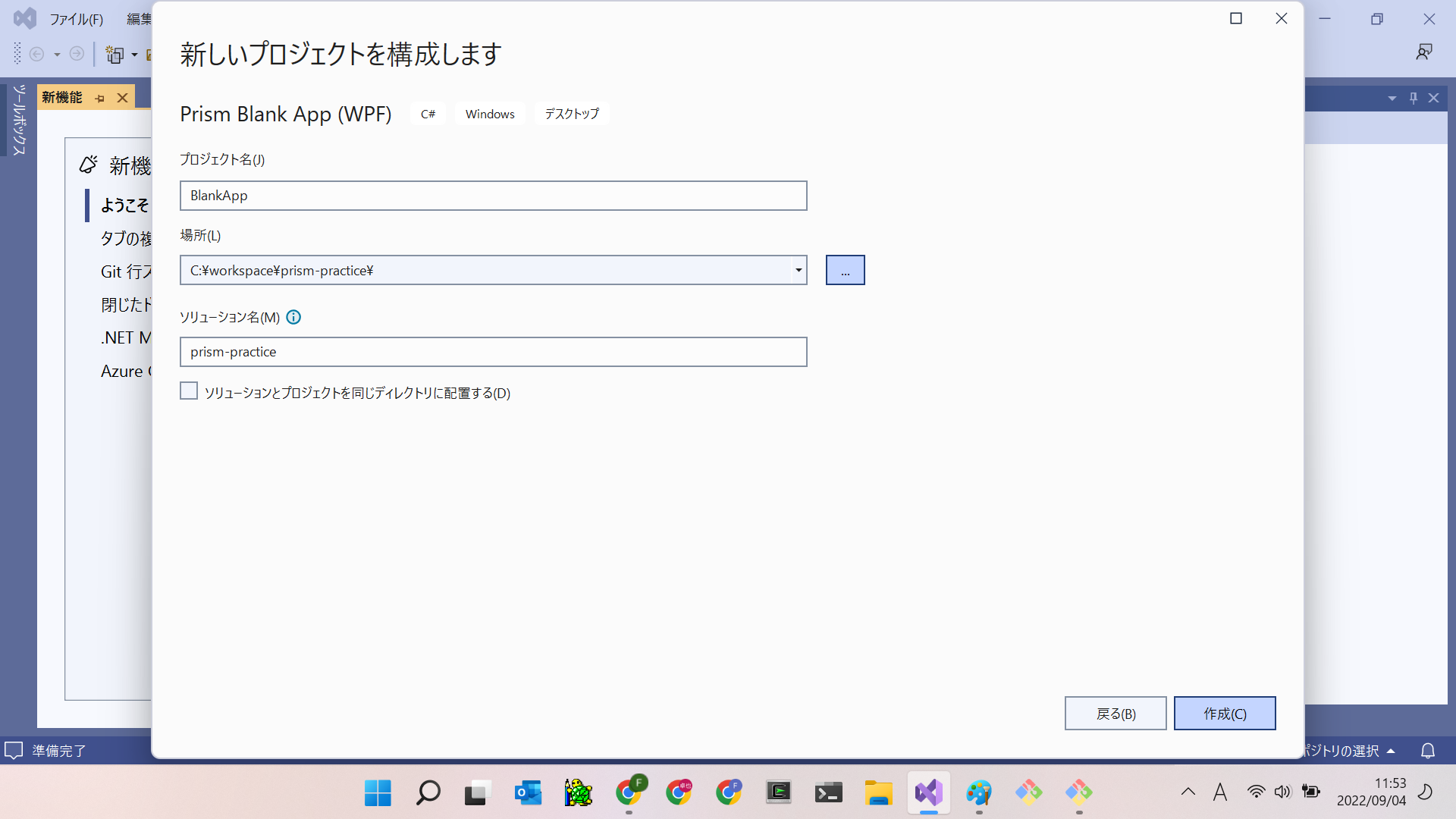Image resolution: width=1456 pixels, height=819 pixels.
Task: Click the 作成(C) create button
Action: pos(1225,713)
